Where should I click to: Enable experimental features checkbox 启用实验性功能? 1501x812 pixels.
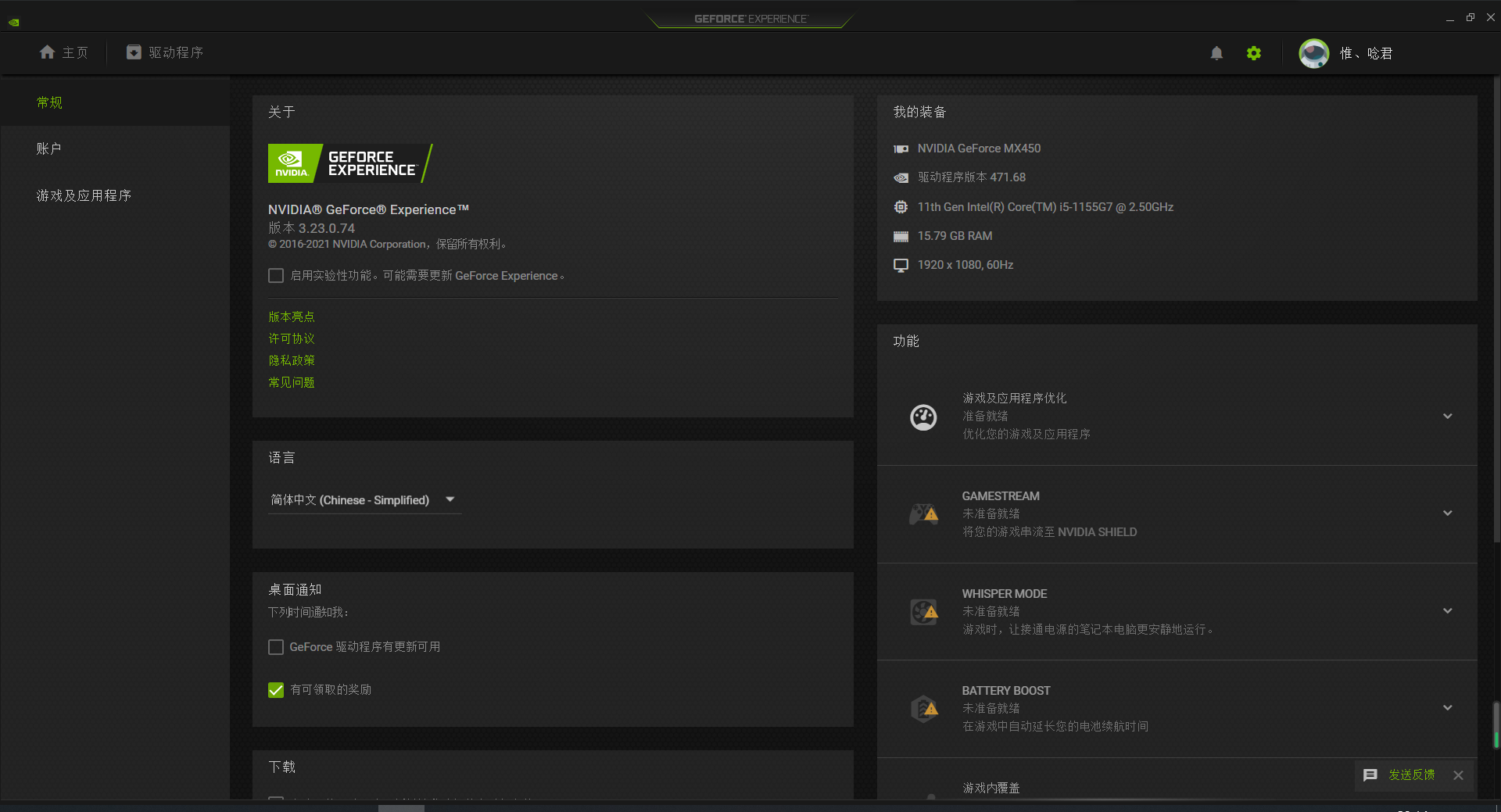(276, 276)
